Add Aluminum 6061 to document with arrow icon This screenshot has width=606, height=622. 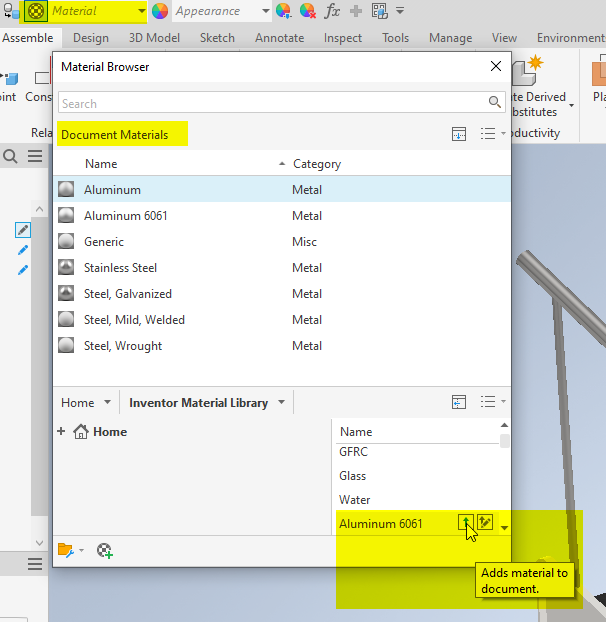pyautogui.click(x=466, y=522)
